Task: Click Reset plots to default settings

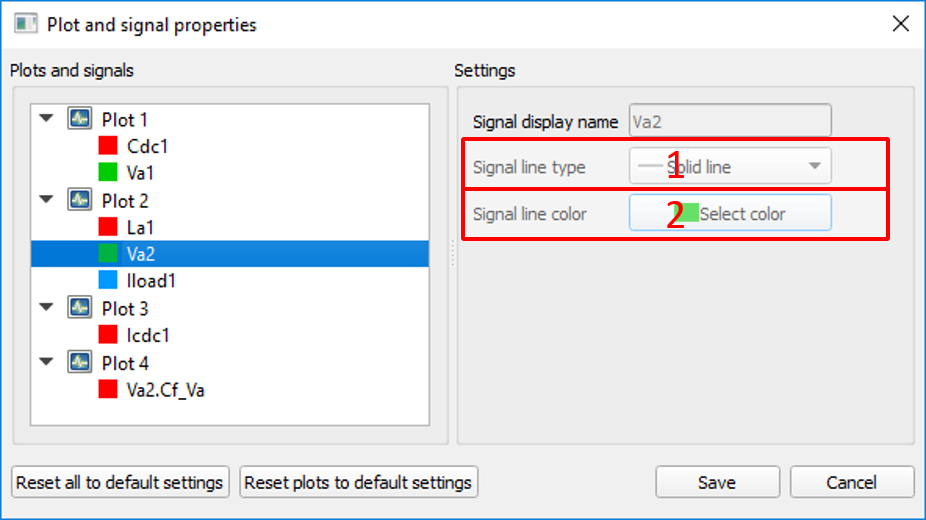Action: coord(358,482)
